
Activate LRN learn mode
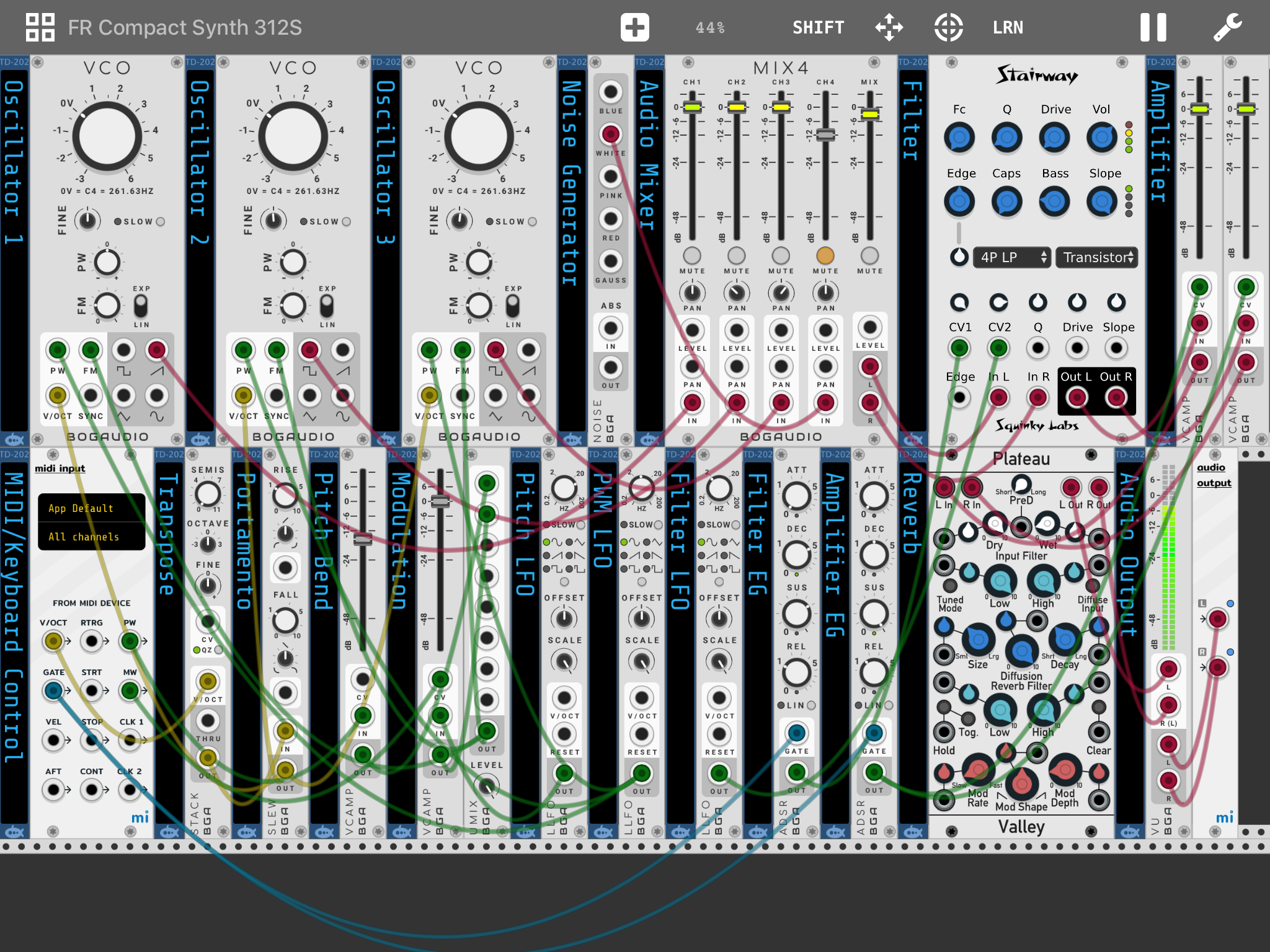click(x=1008, y=27)
